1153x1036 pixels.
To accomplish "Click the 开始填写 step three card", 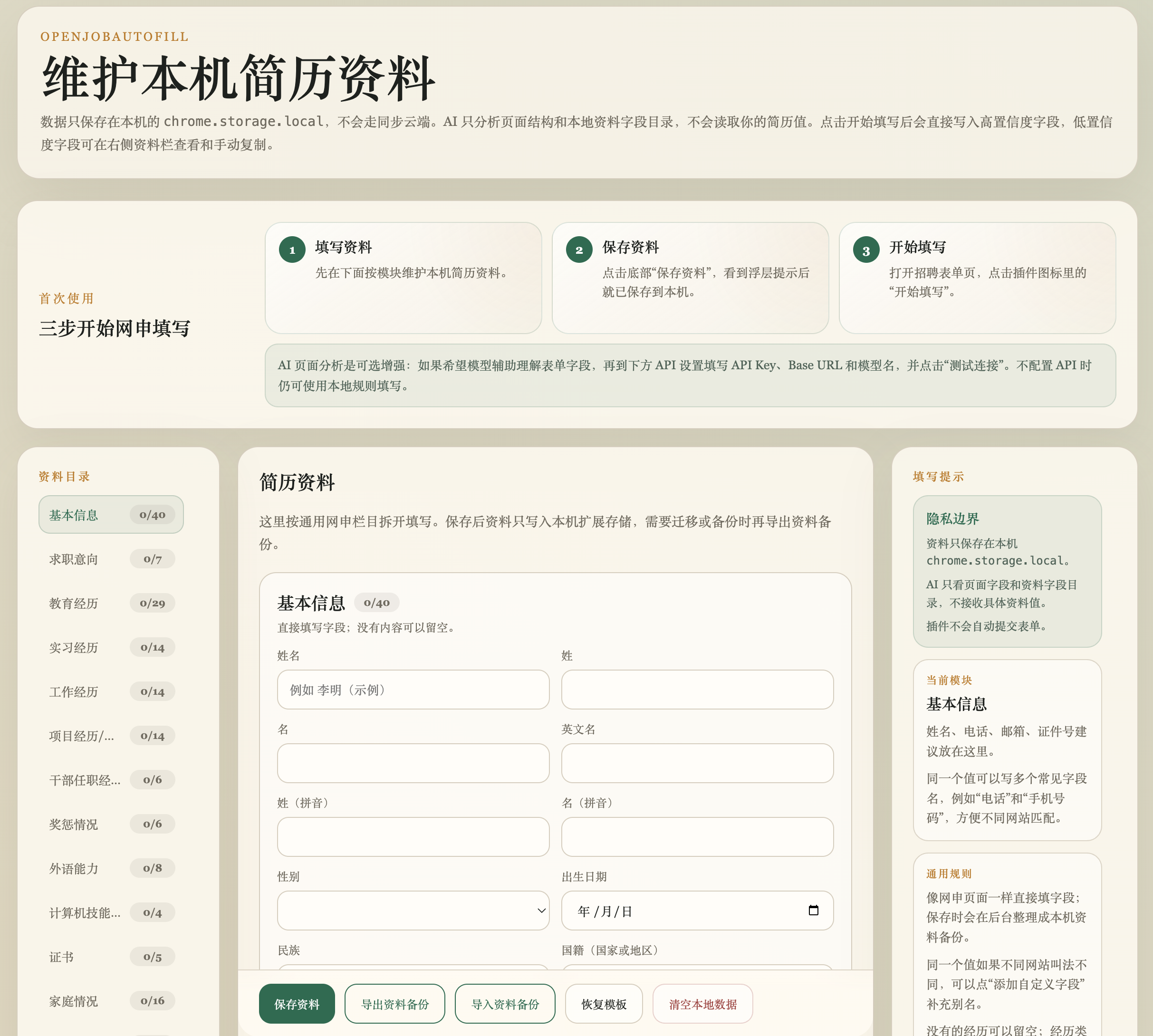I will (x=977, y=278).
